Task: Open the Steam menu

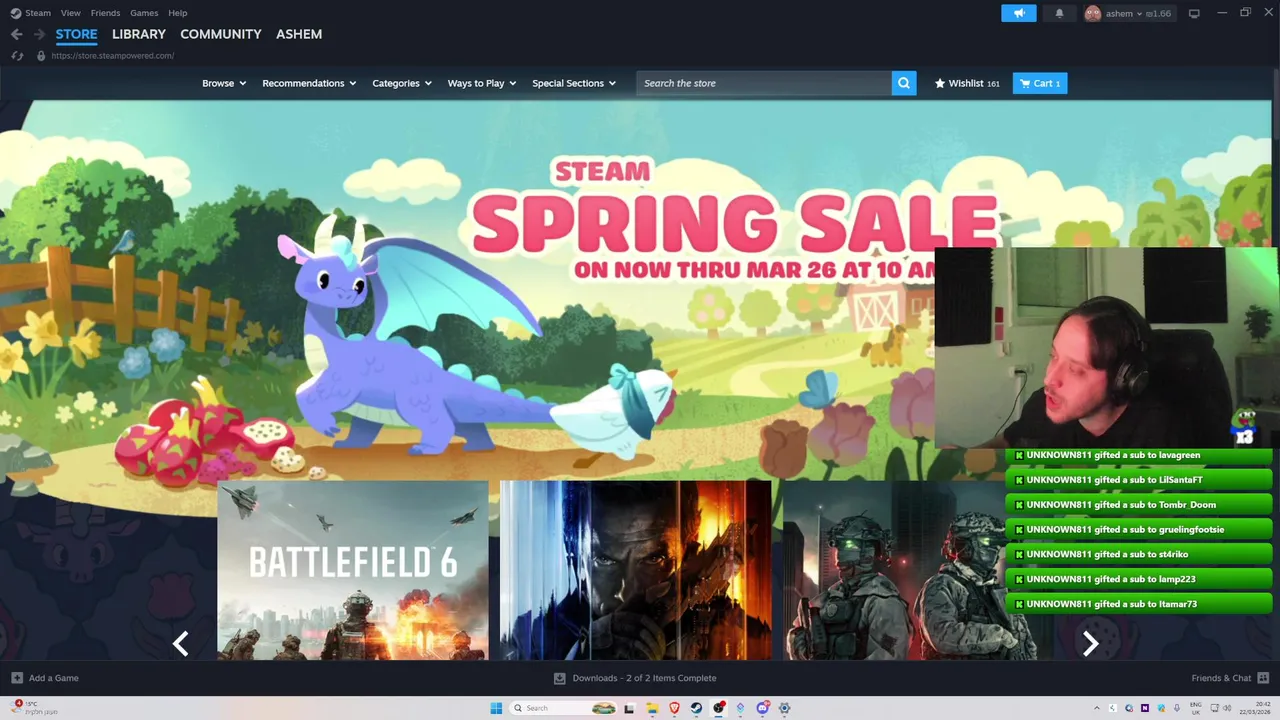Action: (38, 13)
